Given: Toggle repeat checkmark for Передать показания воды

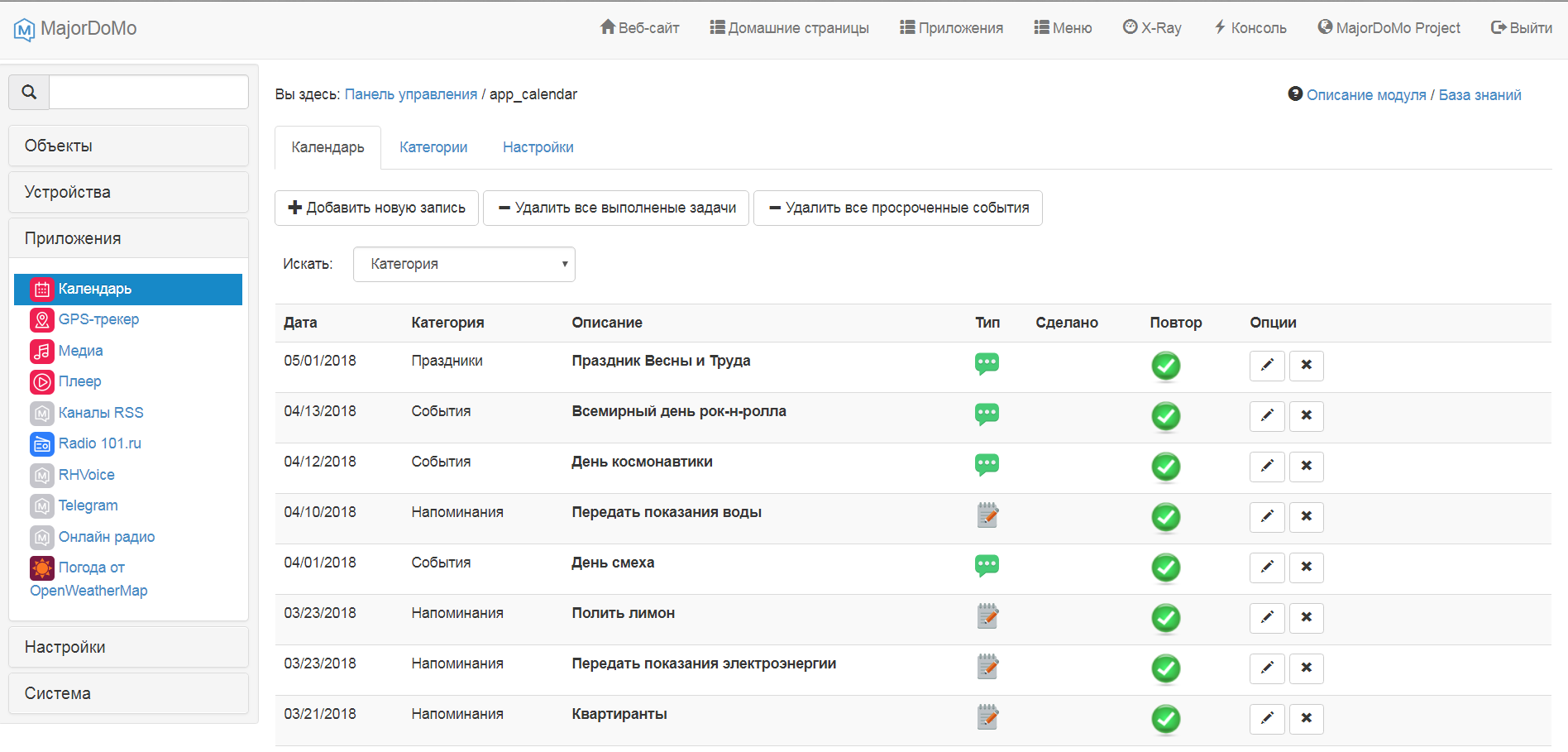Looking at the screenshot, I should tap(1165, 517).
